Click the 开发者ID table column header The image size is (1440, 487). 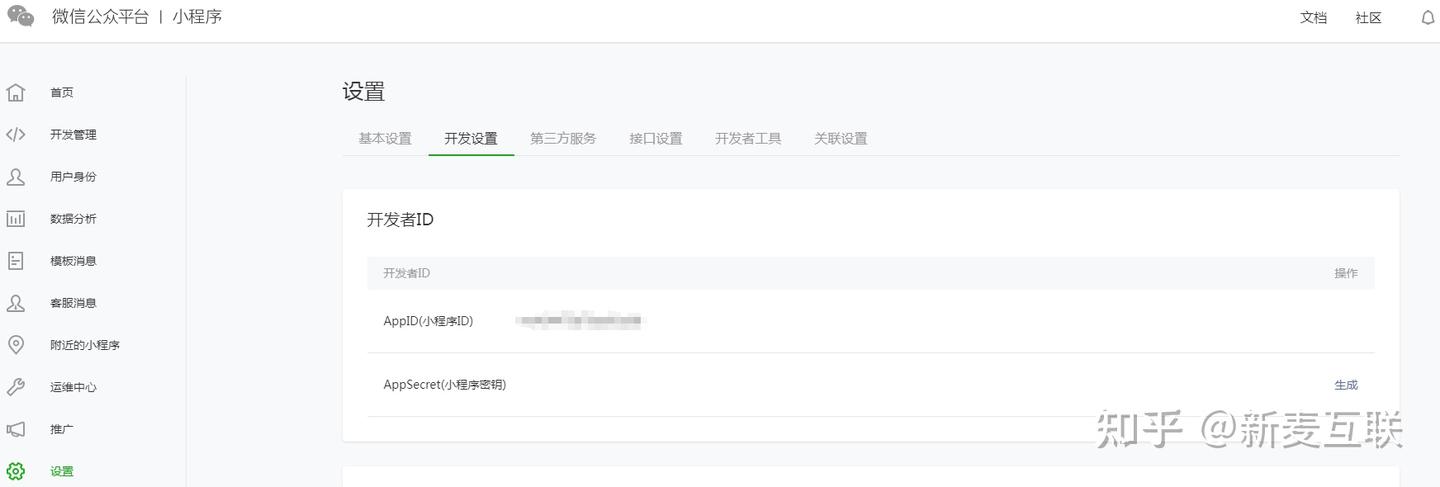[x=407, y=273]
